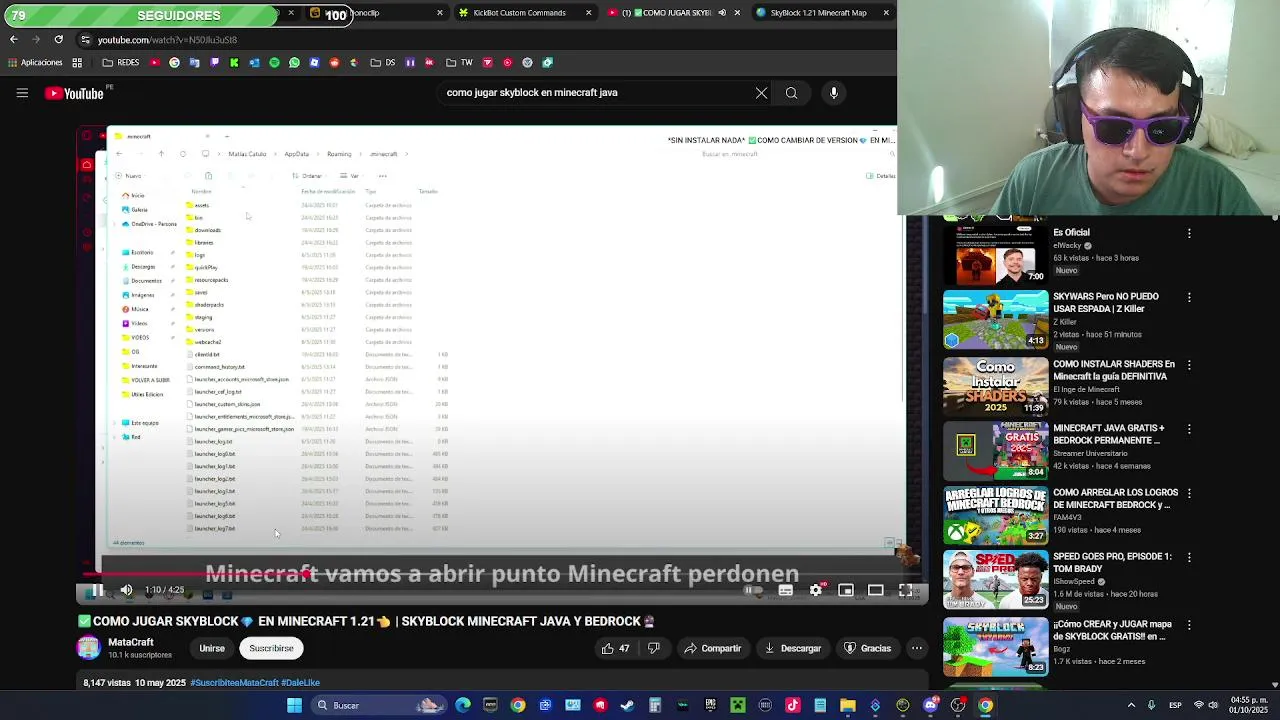This screenshot has height=720, width=1280.
Task: Toggle the video autoplay switch
Action: click(x=754, y=590)
